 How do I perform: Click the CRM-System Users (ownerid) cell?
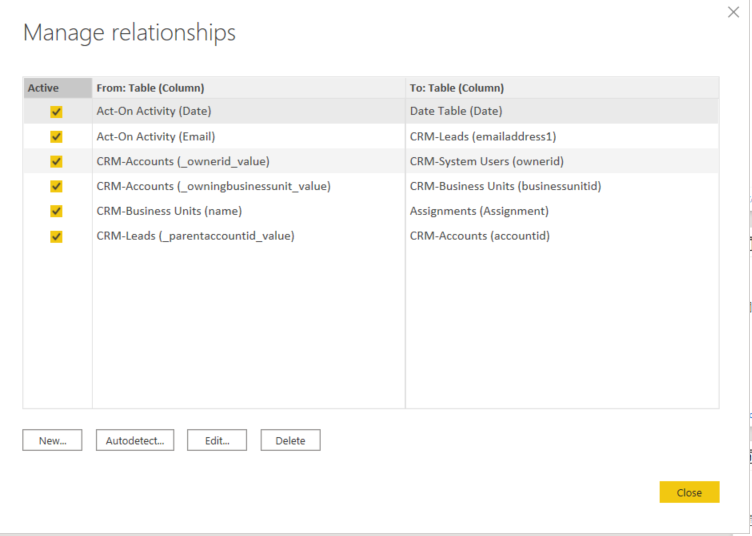pyautogui.click(x=562, y=161)
